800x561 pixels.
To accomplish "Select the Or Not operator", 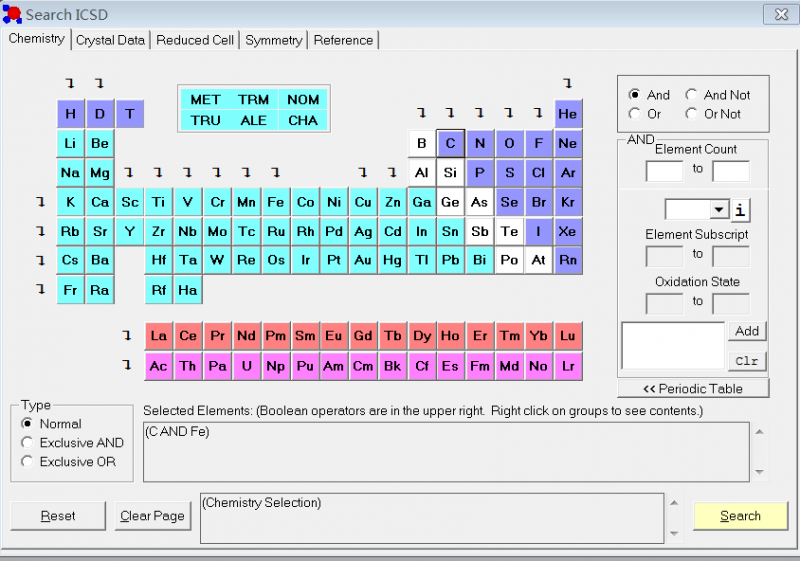I will [x=713, y=114].
